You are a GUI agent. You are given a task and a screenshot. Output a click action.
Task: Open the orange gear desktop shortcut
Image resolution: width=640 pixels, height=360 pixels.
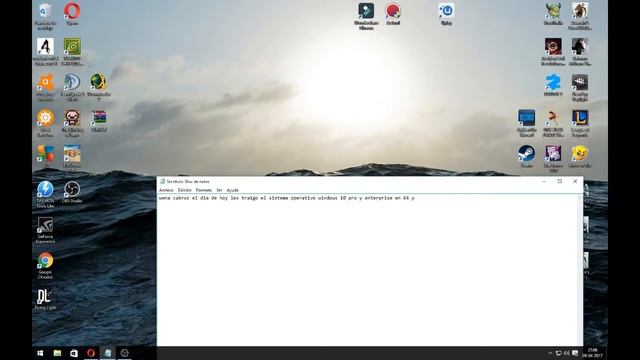(45, 123)
